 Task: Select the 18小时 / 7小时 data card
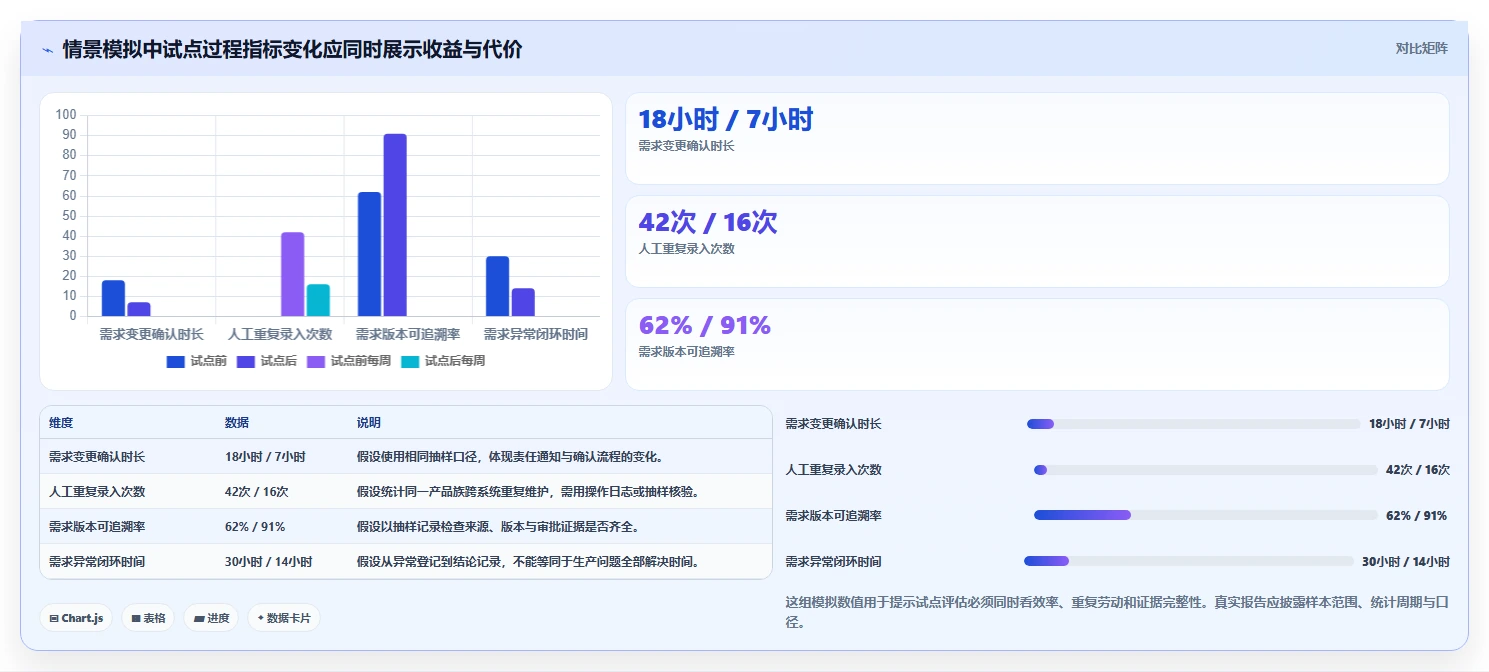1037,138
